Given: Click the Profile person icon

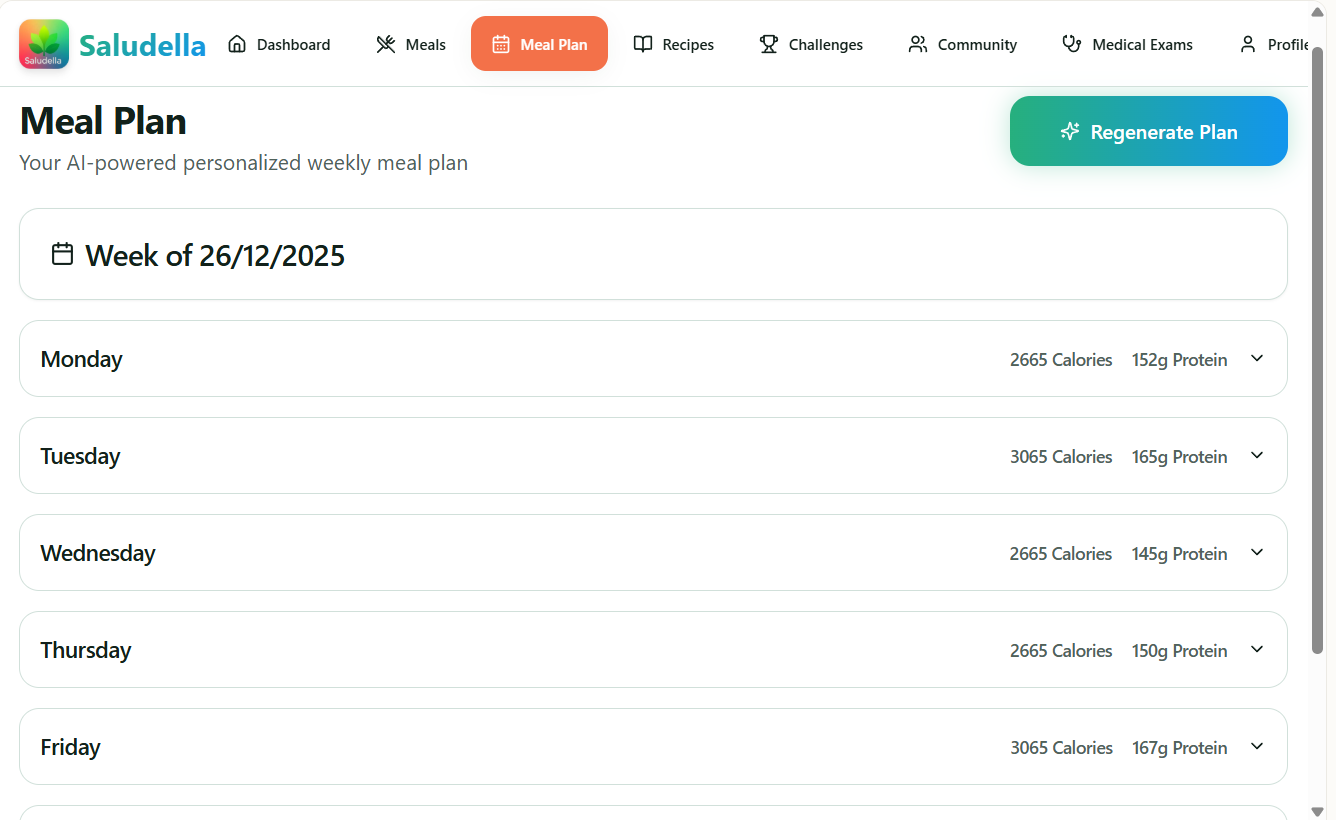Looking at the screenshot, I should click(1248, 44).
